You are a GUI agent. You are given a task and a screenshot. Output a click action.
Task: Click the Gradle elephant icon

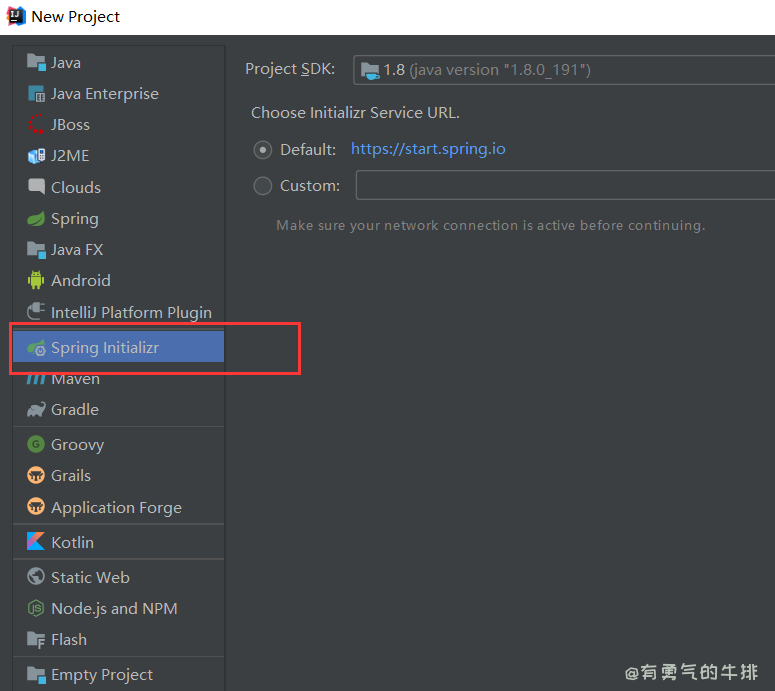(36, 410)
